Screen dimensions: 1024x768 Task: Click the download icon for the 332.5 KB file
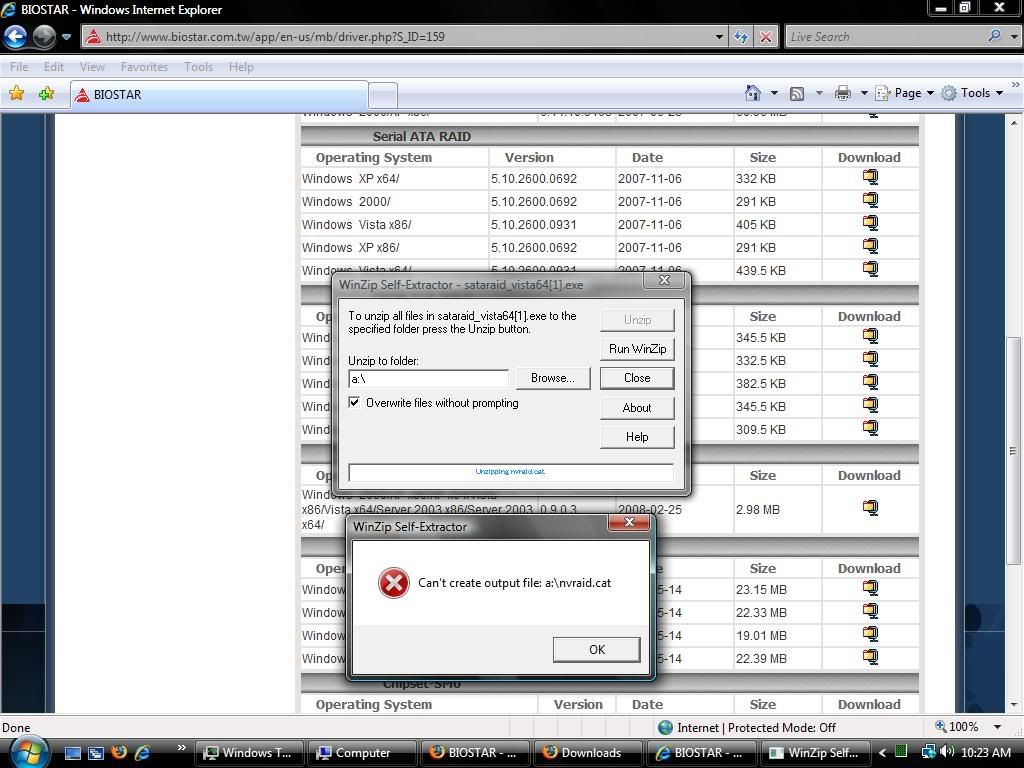click(870, 359)
